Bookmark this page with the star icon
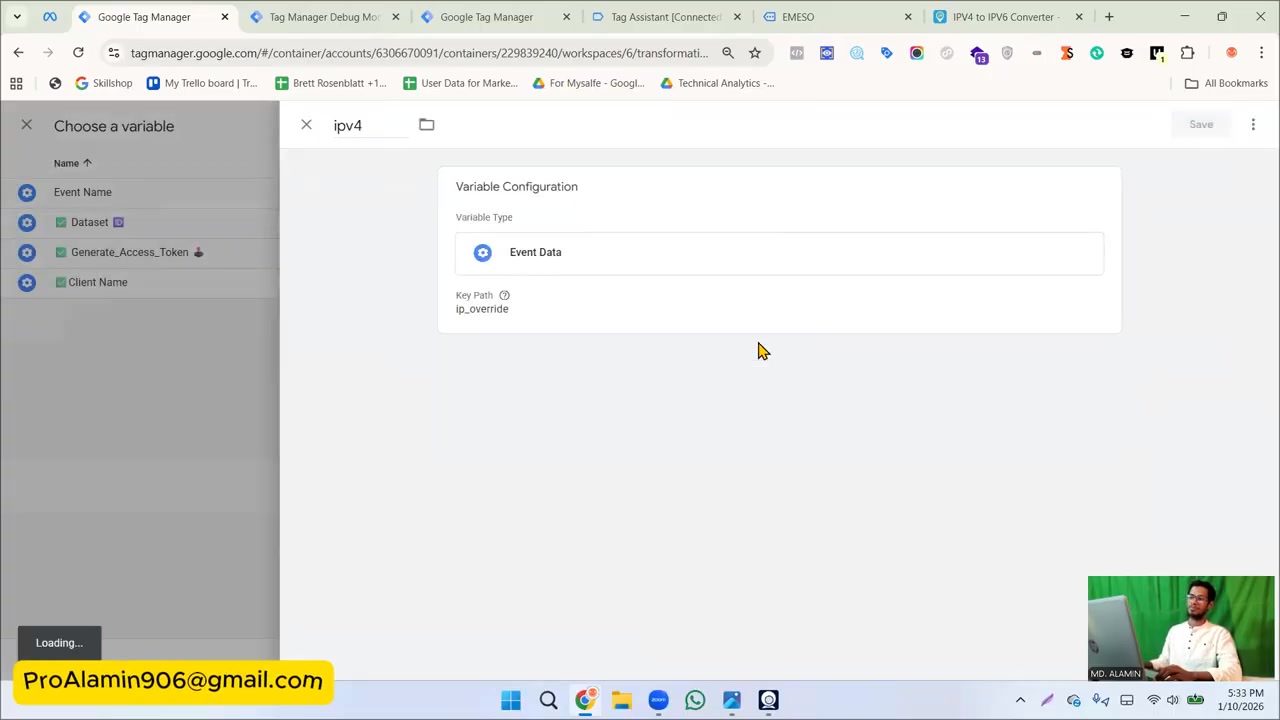The image size is (1280, 720). coord(755,53)
